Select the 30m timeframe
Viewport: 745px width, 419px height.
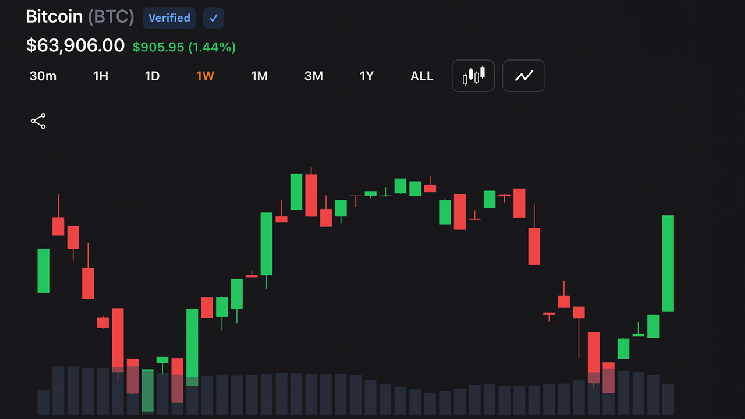click(43, 76)
